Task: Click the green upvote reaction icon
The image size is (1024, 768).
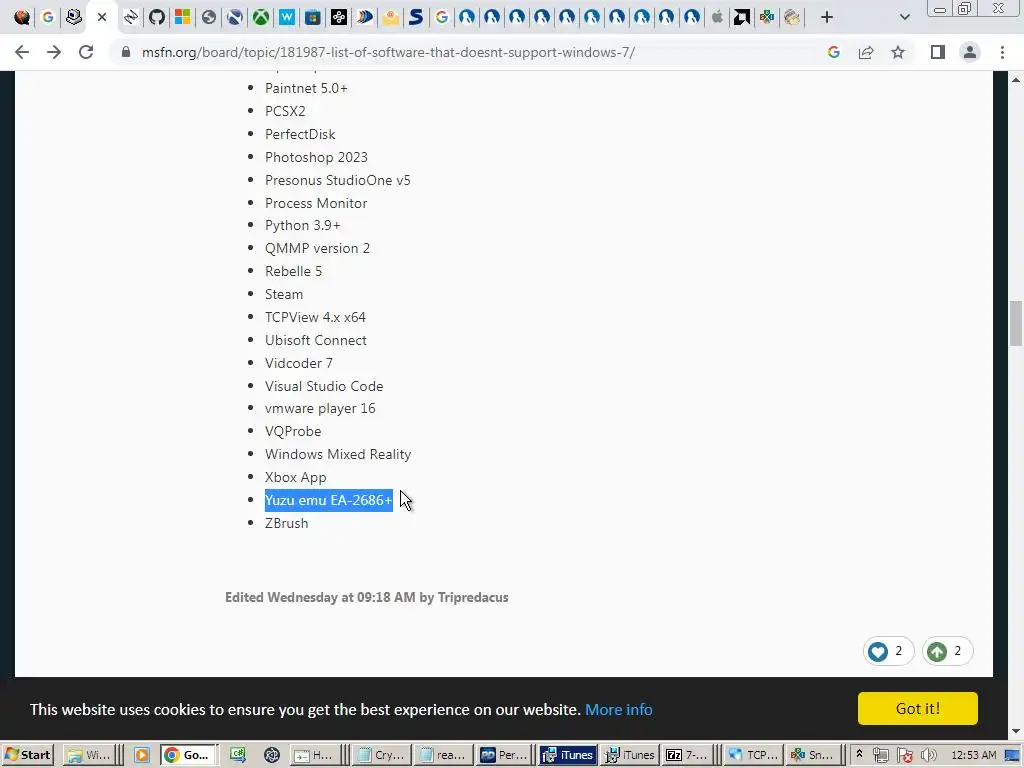Action: pyautogui.click(x=937, y=651)
